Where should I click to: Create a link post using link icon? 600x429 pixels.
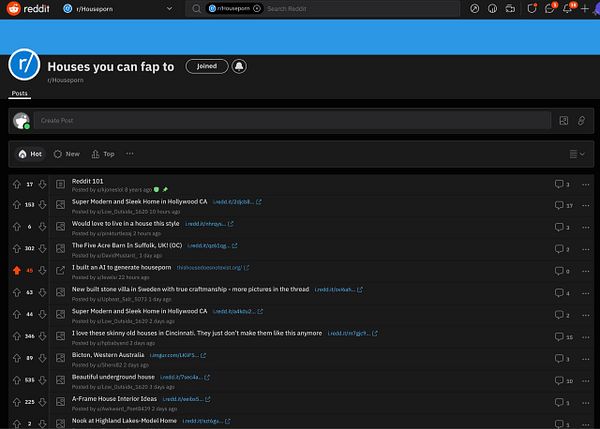[581, 121]
